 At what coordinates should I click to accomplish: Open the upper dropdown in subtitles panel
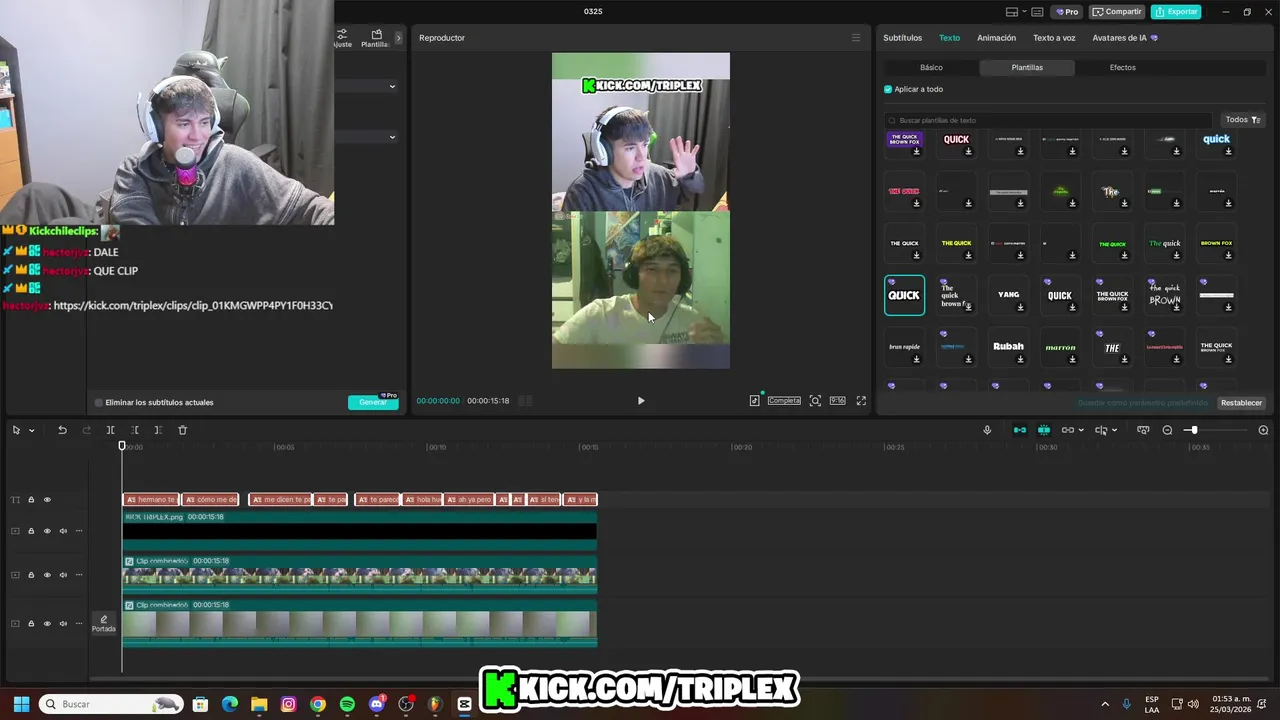[392, 87]
